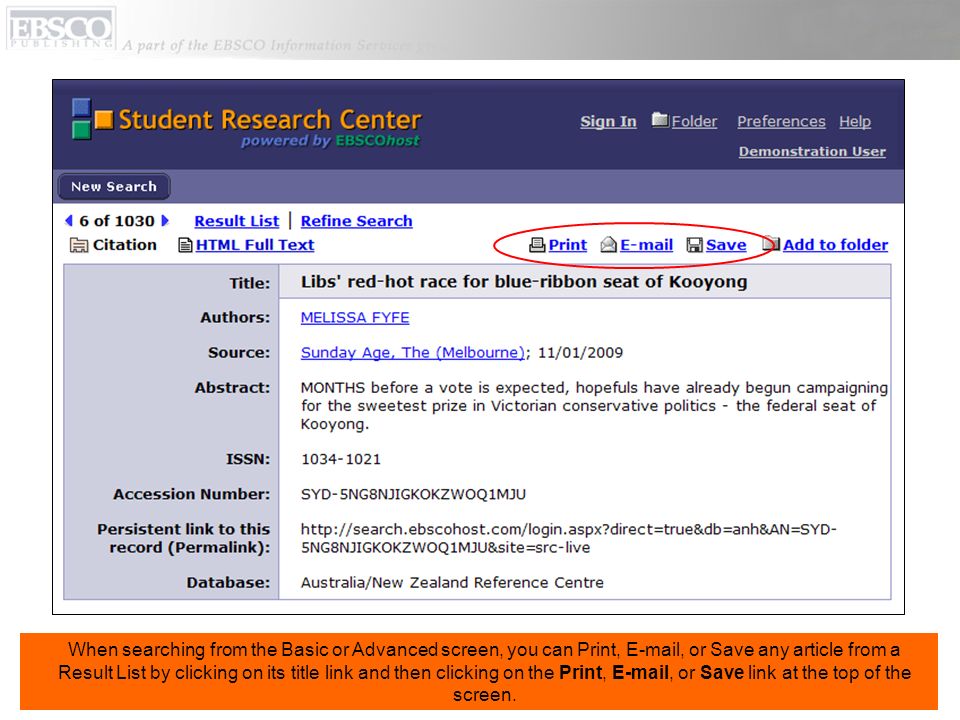Click the Save floppy disk icon
The height and width of the screenshot is (720, 960).
point(694,245)
